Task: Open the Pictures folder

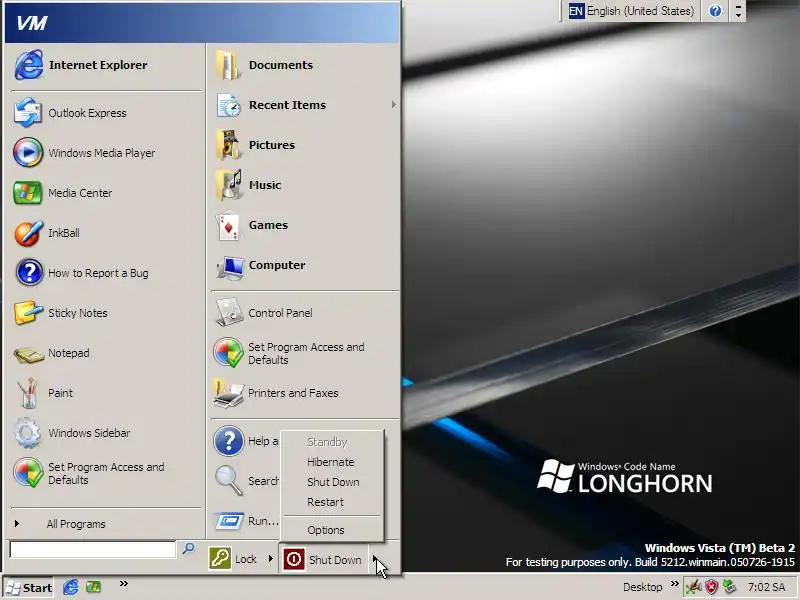Action: pyautogui.click(x=305, y=145)
